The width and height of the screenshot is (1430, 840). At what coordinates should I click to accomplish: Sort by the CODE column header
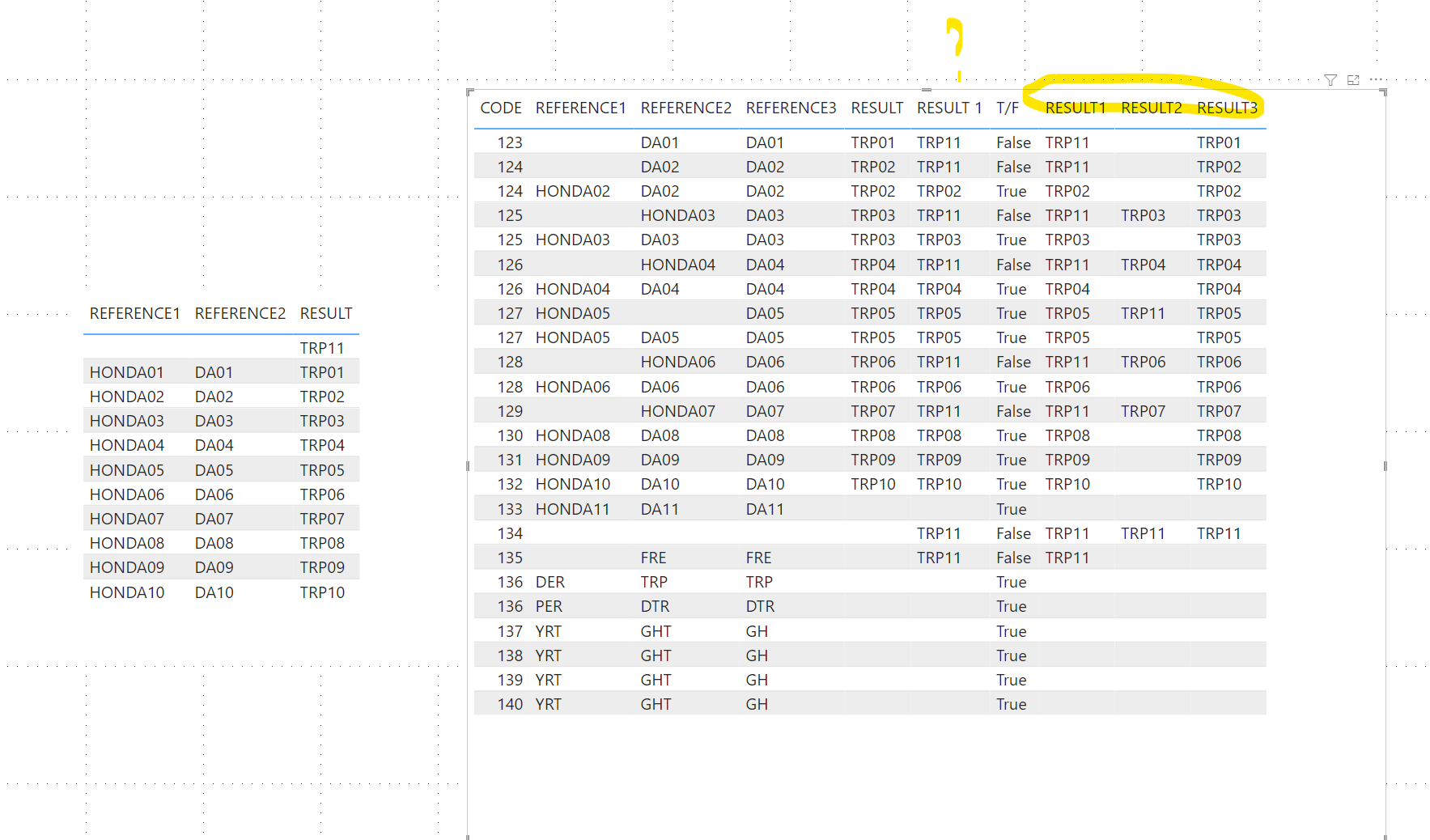(501, 108)
